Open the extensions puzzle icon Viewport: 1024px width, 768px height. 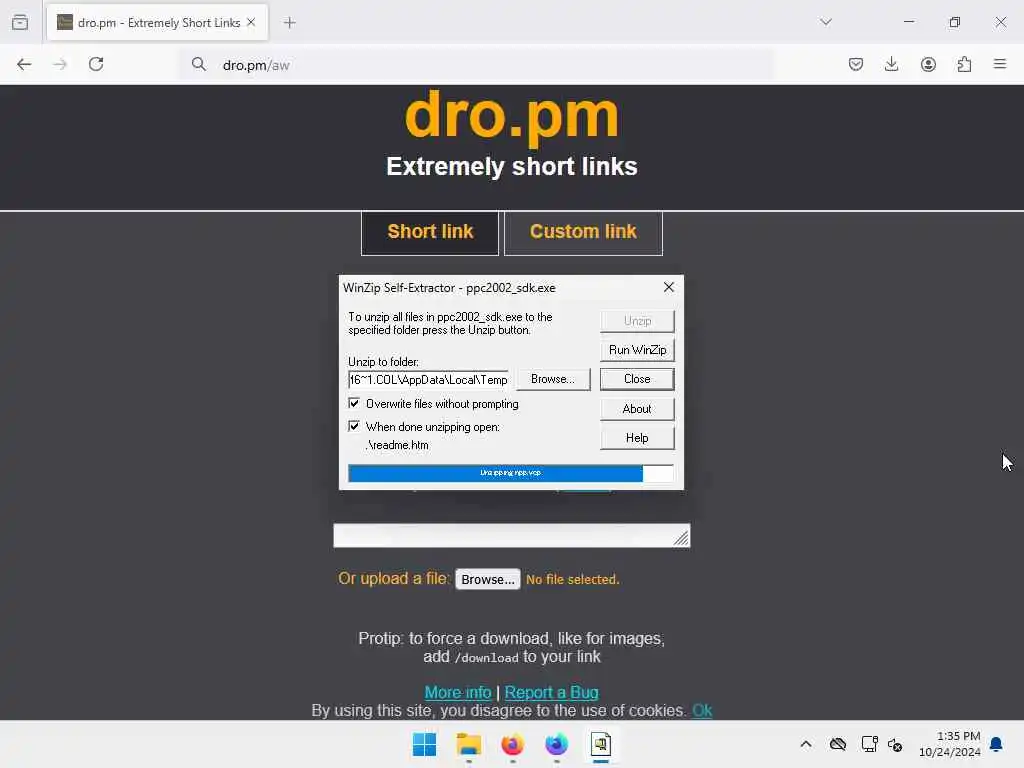[x=964, y=64]
